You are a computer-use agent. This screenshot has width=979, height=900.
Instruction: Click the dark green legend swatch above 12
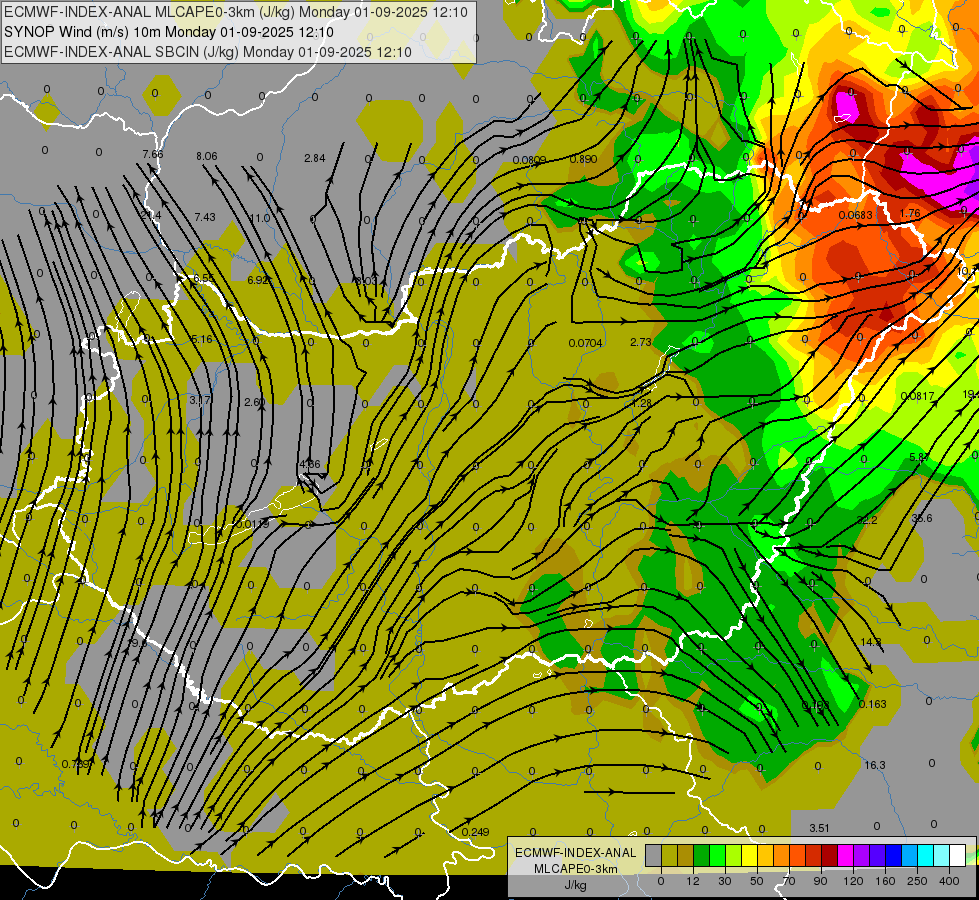(x=701, y=856)
